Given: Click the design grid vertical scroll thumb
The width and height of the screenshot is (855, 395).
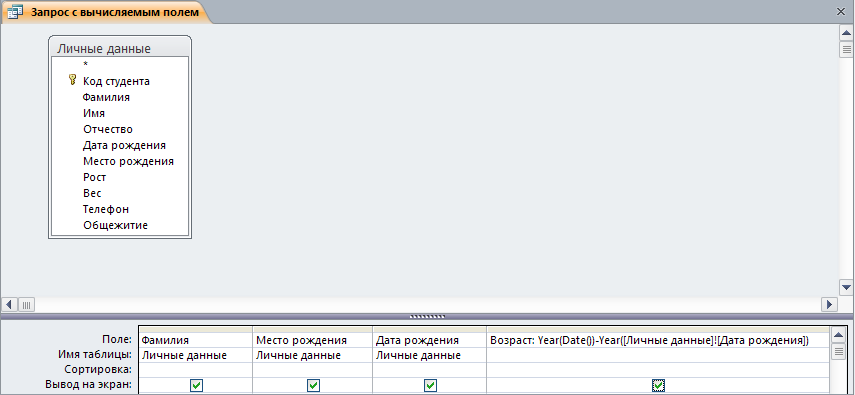Looking at the screenshot, I should 839,352.
